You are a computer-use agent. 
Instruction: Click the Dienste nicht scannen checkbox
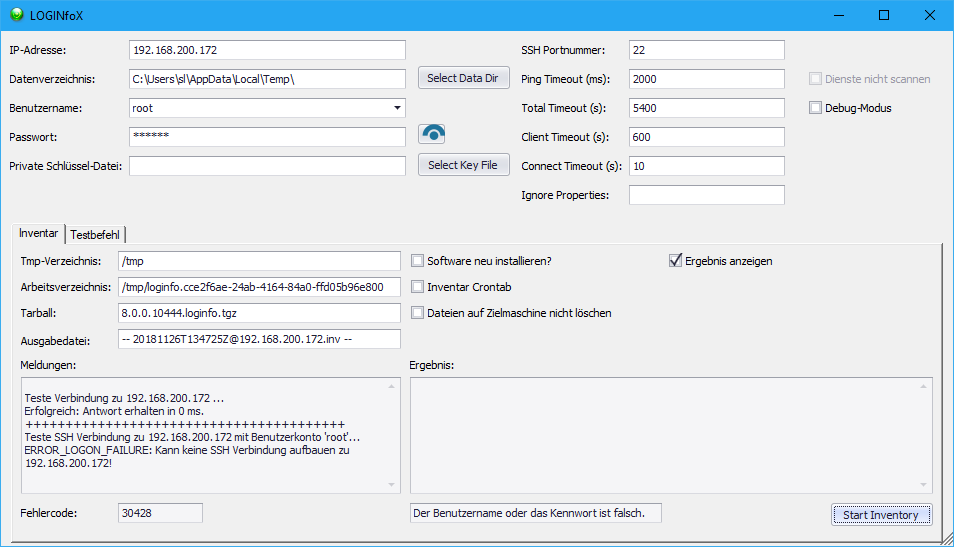(x=815, y=78)
